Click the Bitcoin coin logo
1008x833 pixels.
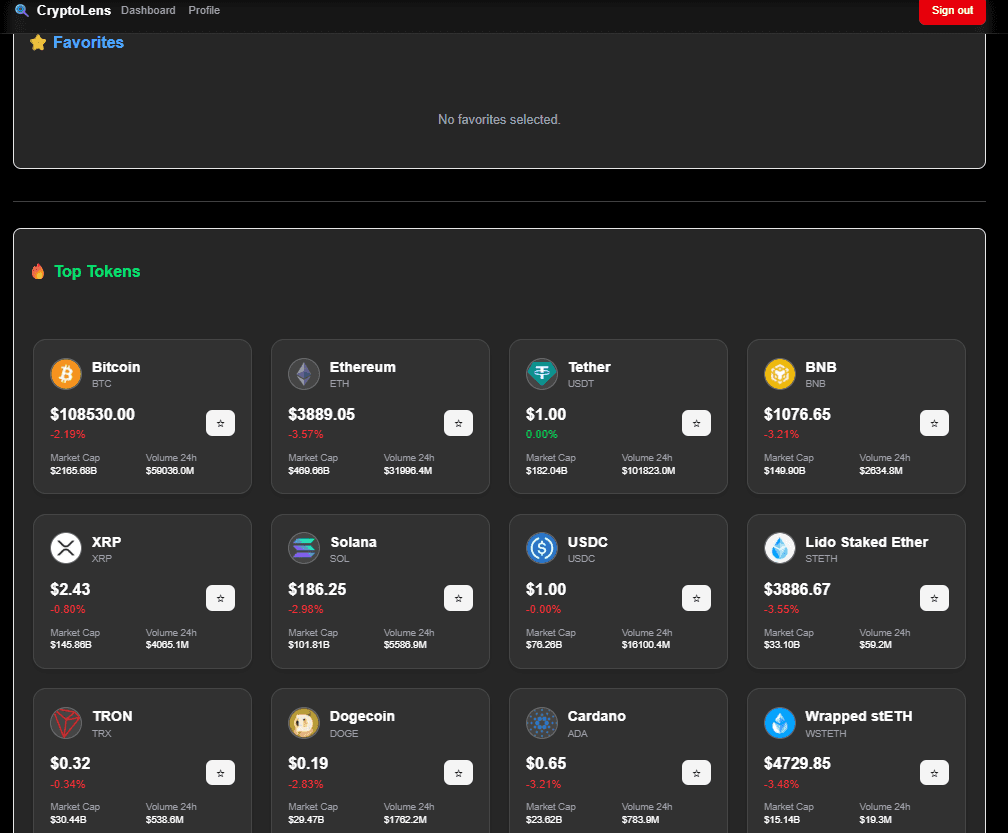[x=66, y=374]
